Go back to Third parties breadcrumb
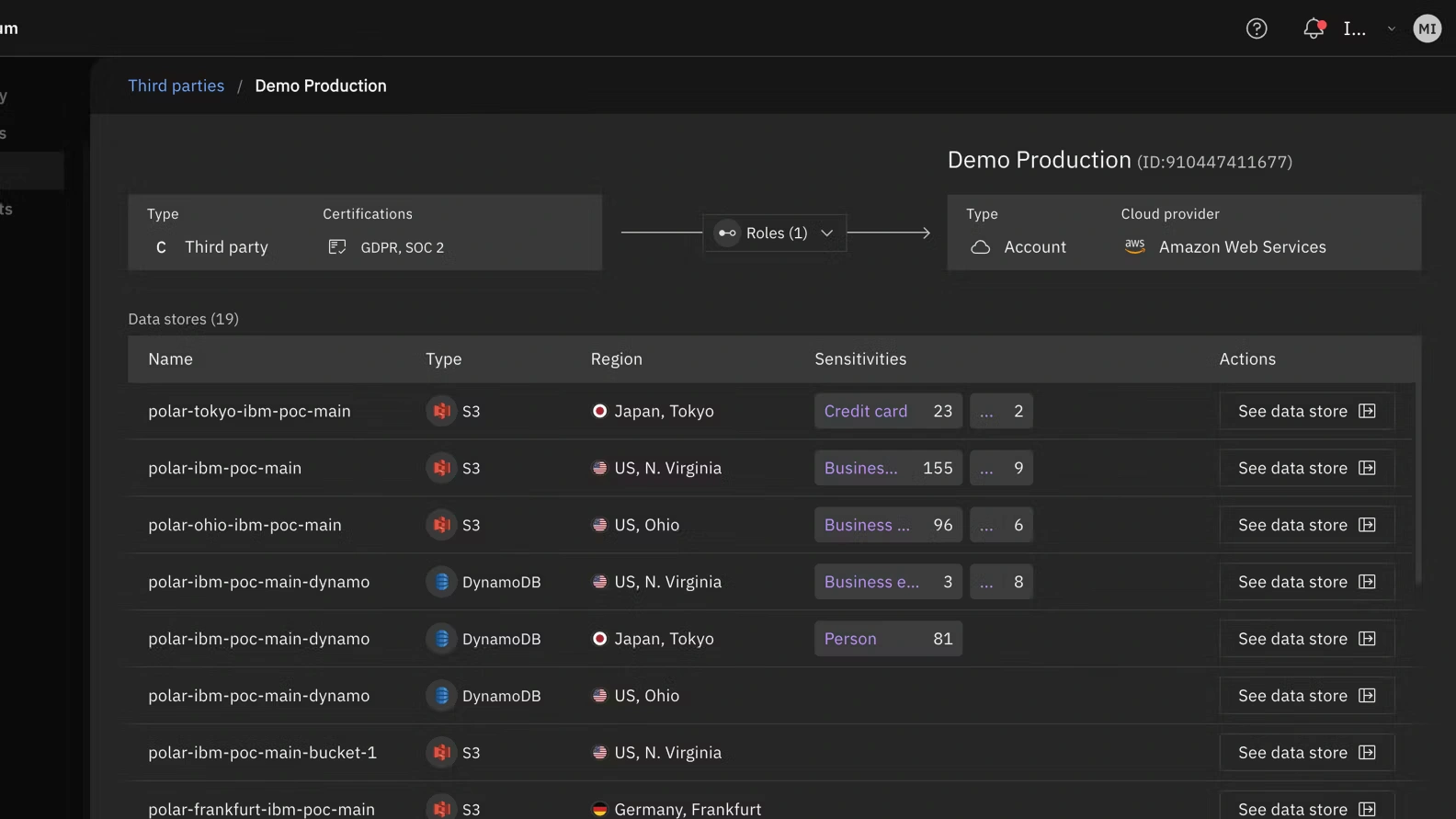Image resolution: width=1456 pixels, height=819 pixels. (x=176, y=85)
